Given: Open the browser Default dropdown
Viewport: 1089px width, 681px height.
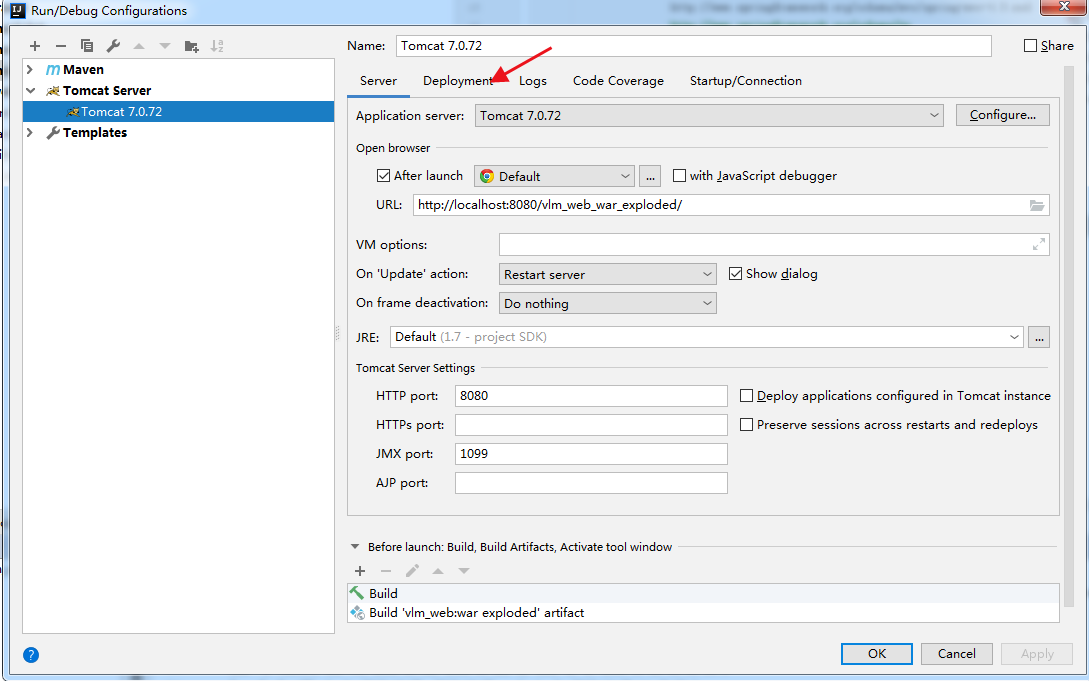Looking at the screenshot, I should point(554,176).
